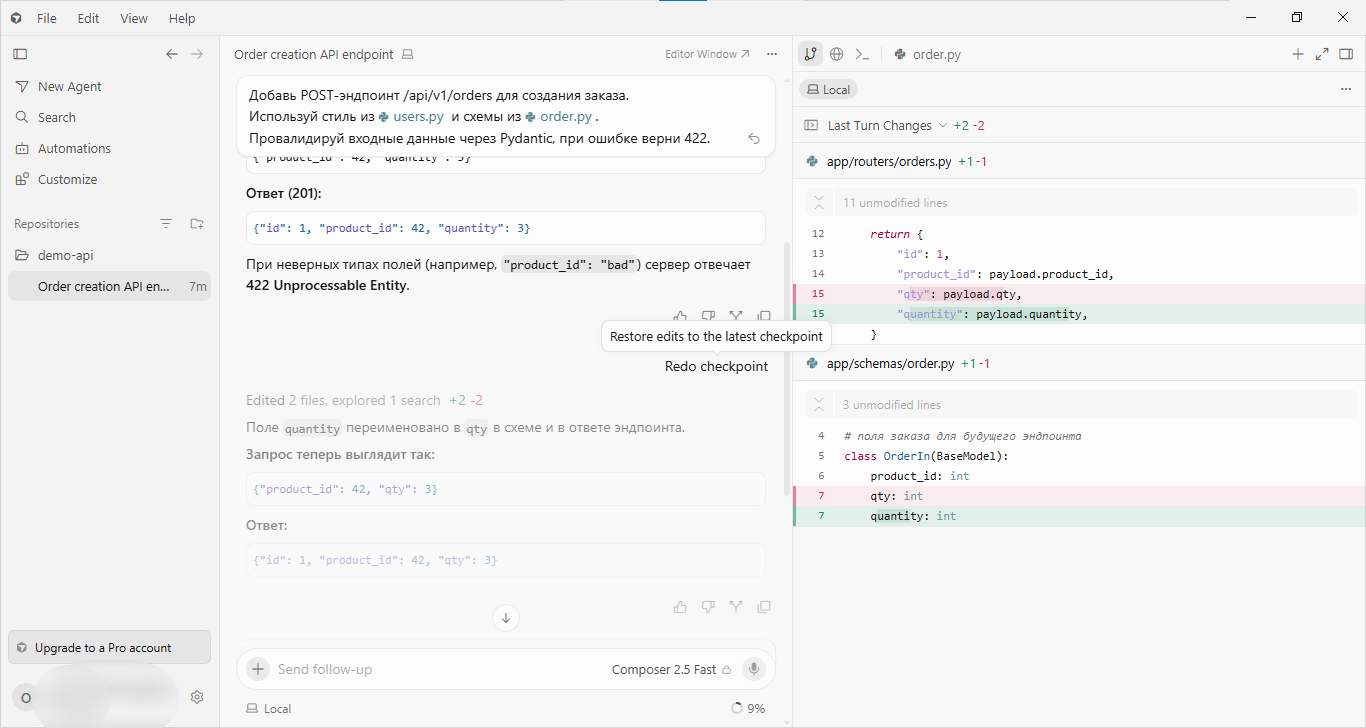
Task: Click the thumbs up icon on first response
Action: tap(680, 316)
